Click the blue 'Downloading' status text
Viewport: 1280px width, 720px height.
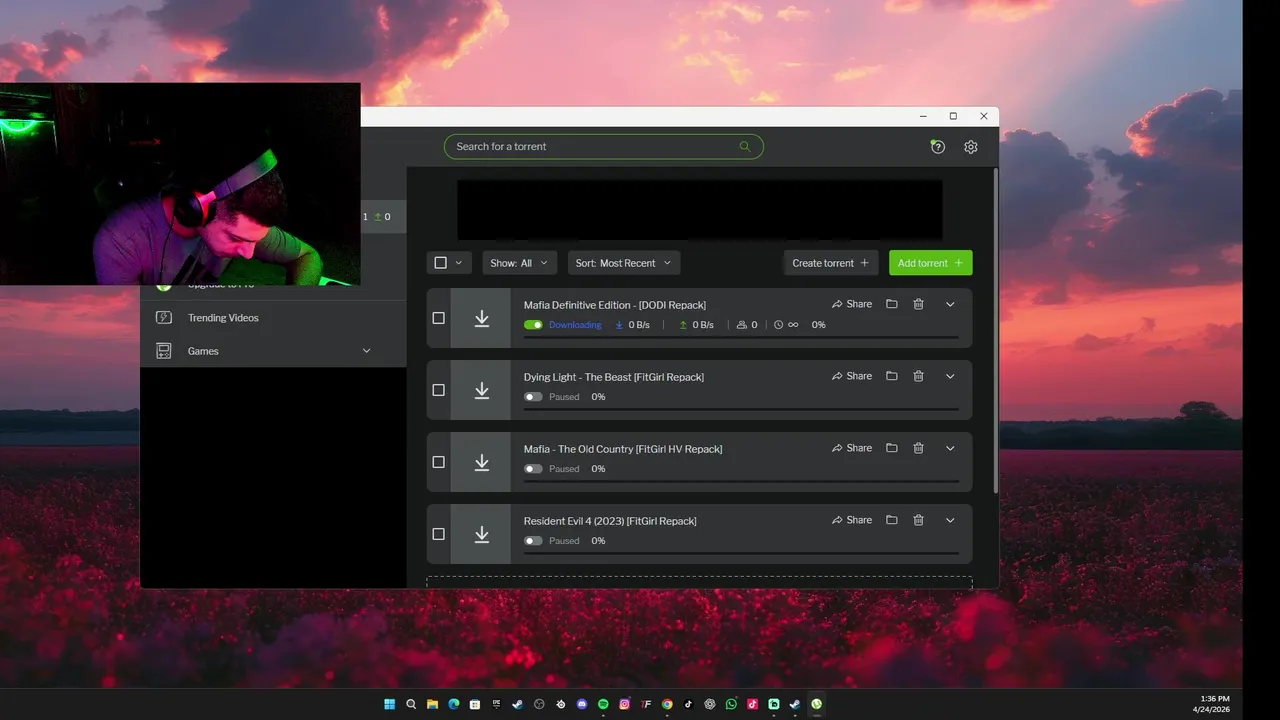click(x=575, y=325)
